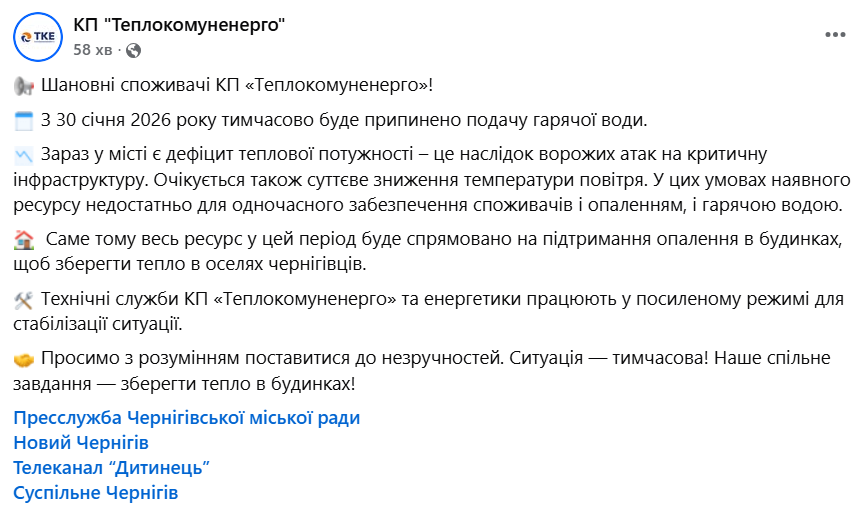The height and width of the screenshot is (511, 866).
Task: Click the hammer and wrench emoji
Action: click(25, 300)
